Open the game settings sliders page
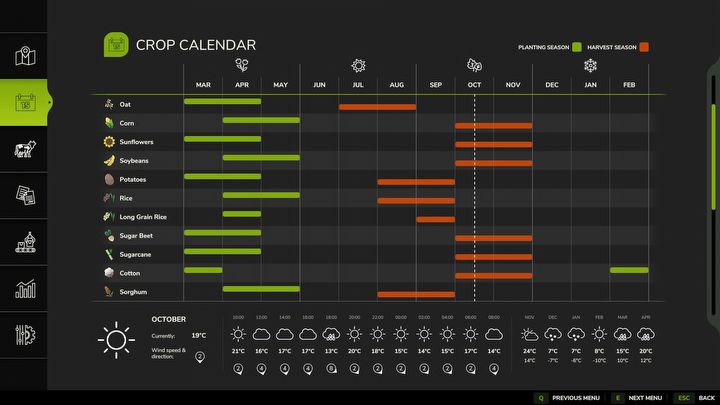 (x=25, y=335)
